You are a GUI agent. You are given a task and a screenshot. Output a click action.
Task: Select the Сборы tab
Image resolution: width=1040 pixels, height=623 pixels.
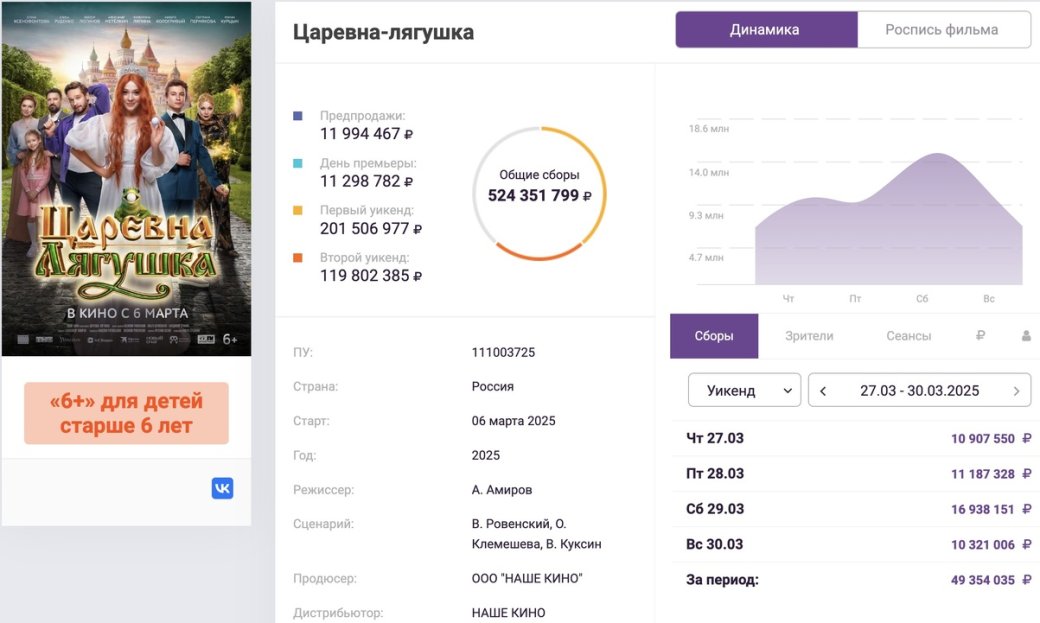(714, 336)
